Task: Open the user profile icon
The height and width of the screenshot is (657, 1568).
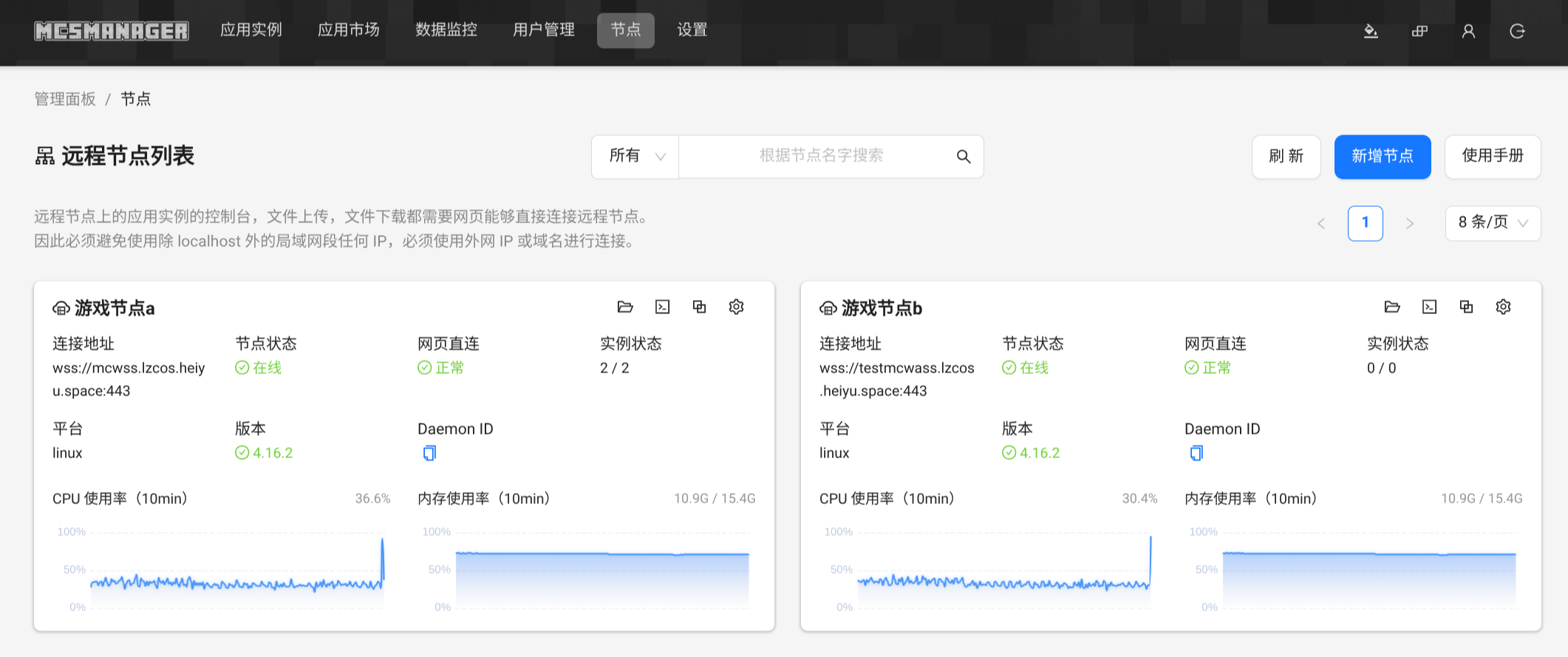Action: [x=1468, y=31]
